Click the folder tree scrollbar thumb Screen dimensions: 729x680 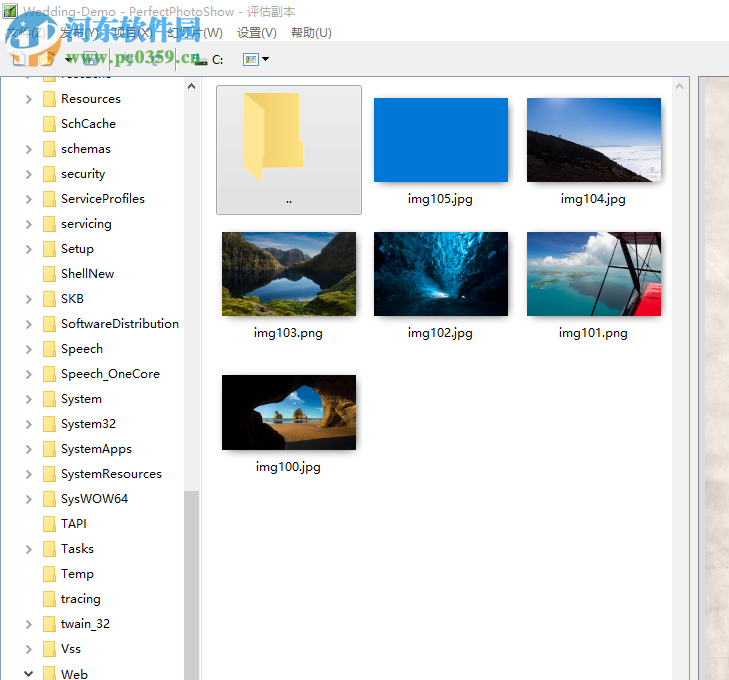point(192,585)
